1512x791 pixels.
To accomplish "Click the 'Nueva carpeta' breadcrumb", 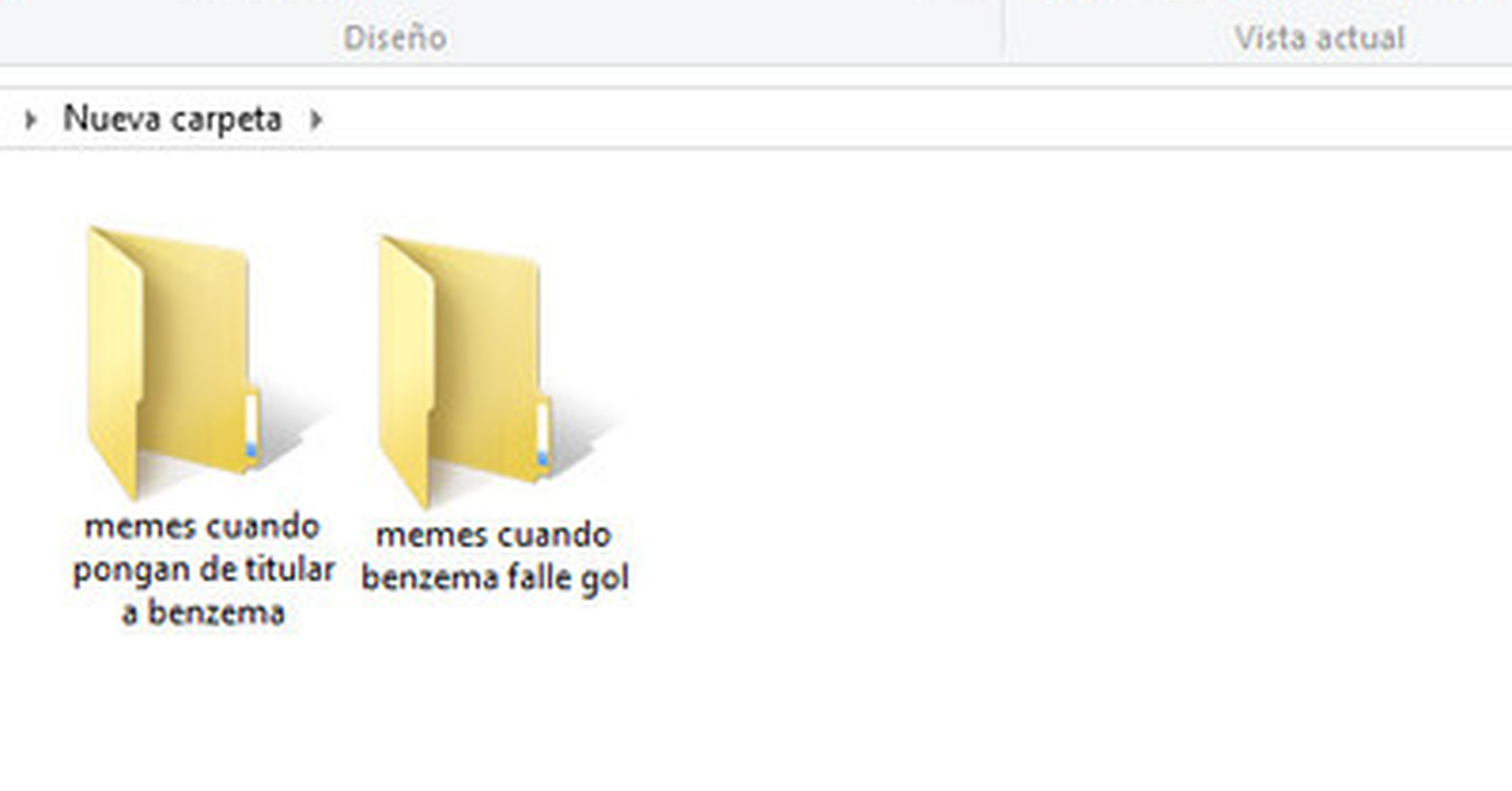I will 172,120.
